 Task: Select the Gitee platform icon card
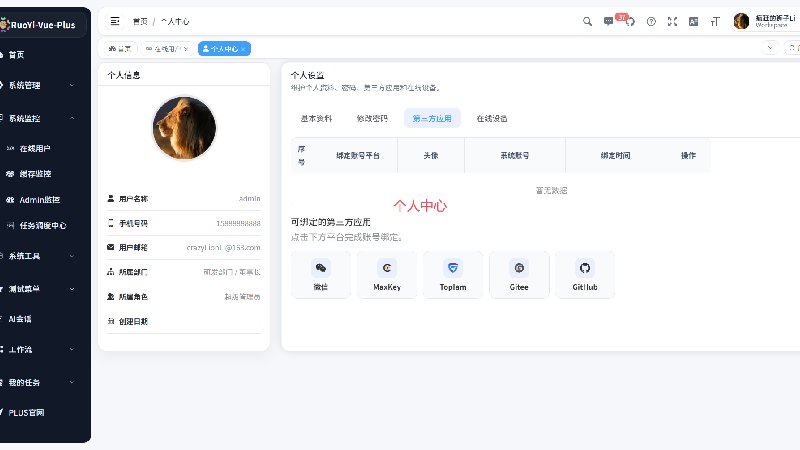tap(519, 274)
